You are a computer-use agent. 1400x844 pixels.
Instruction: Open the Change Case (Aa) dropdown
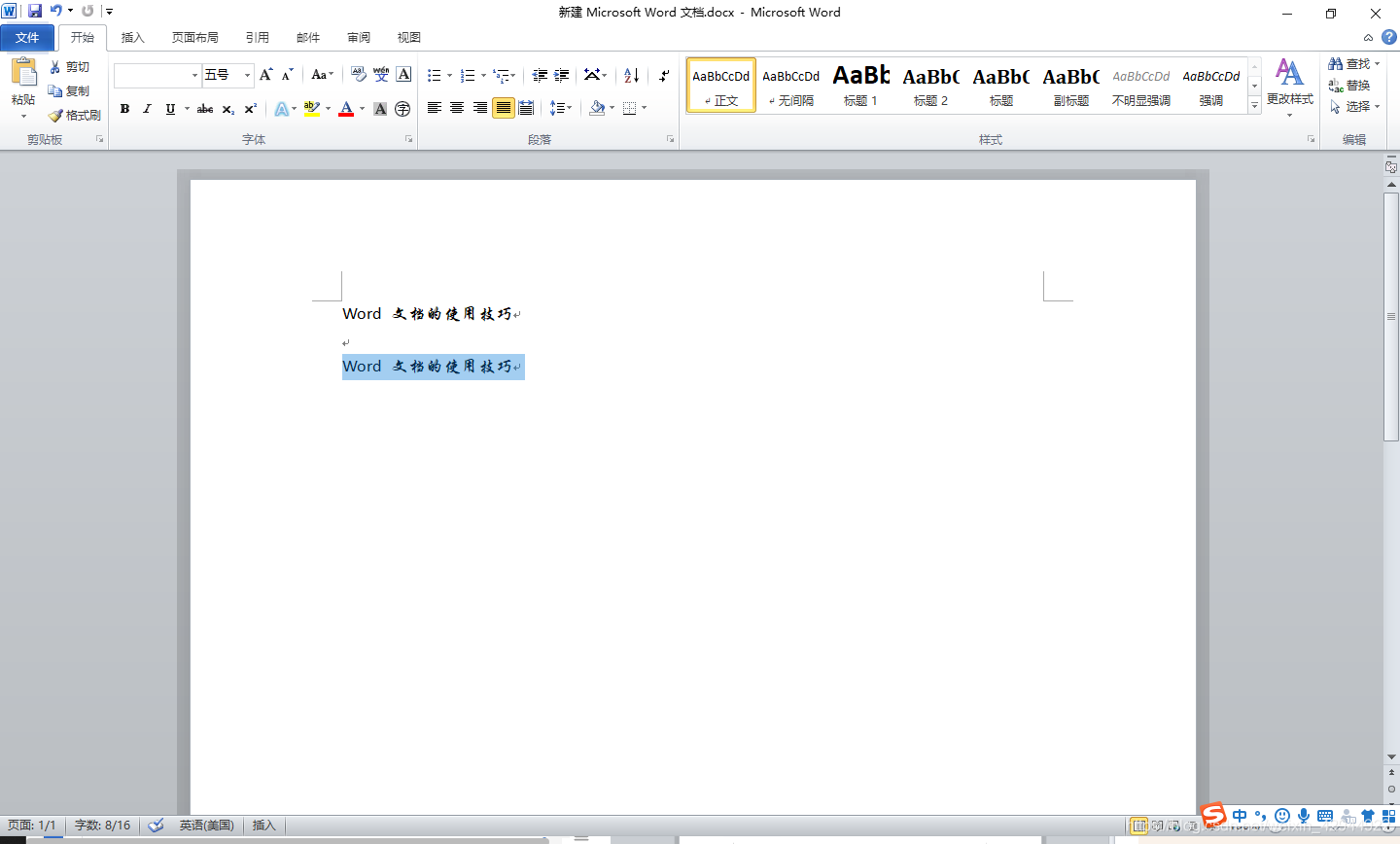pyautogui.click(x=322, y=75)
